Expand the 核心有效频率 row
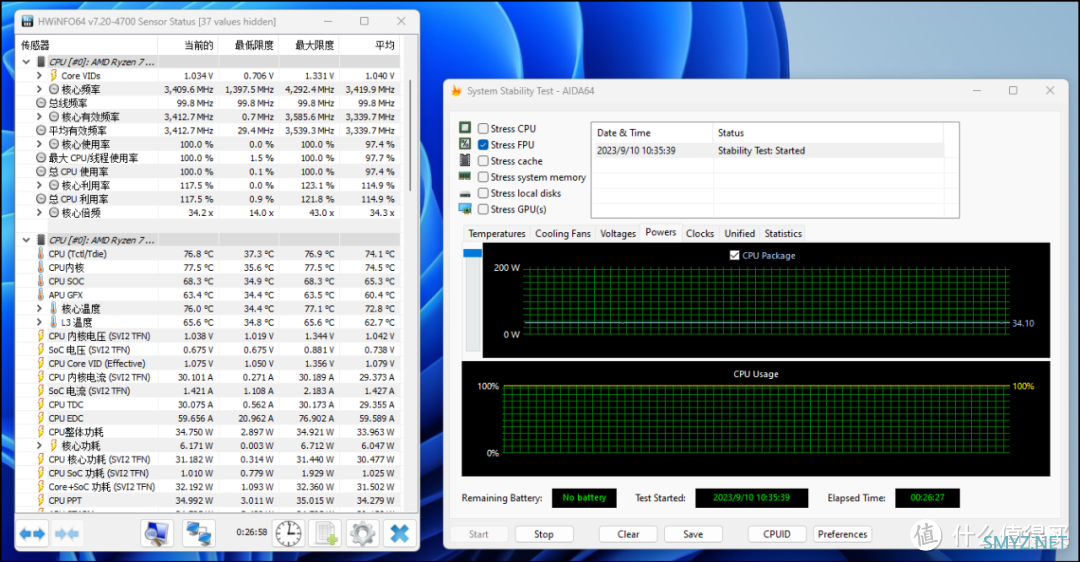 [x=39, y=116]
